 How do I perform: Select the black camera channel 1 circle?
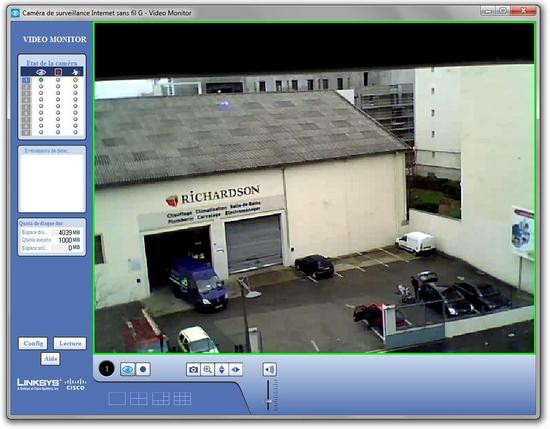point(107,369)
